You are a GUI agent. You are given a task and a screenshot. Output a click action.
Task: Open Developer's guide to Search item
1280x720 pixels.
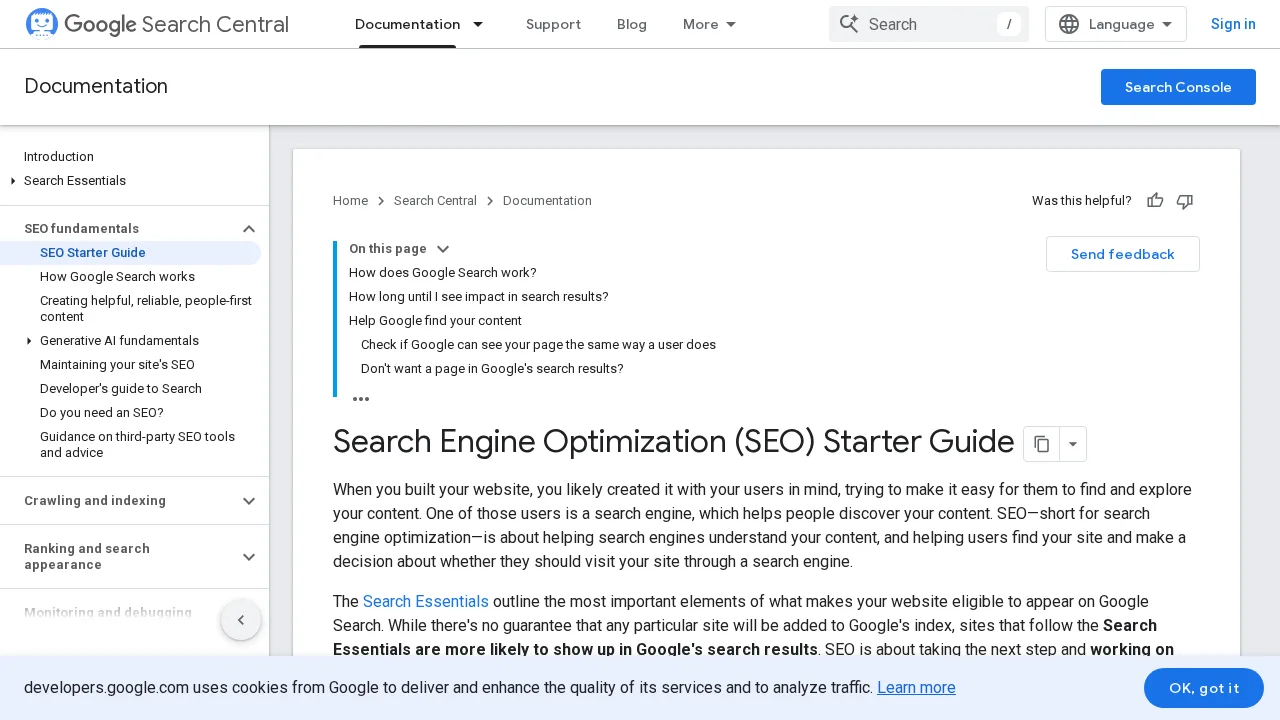pos(121,389)
